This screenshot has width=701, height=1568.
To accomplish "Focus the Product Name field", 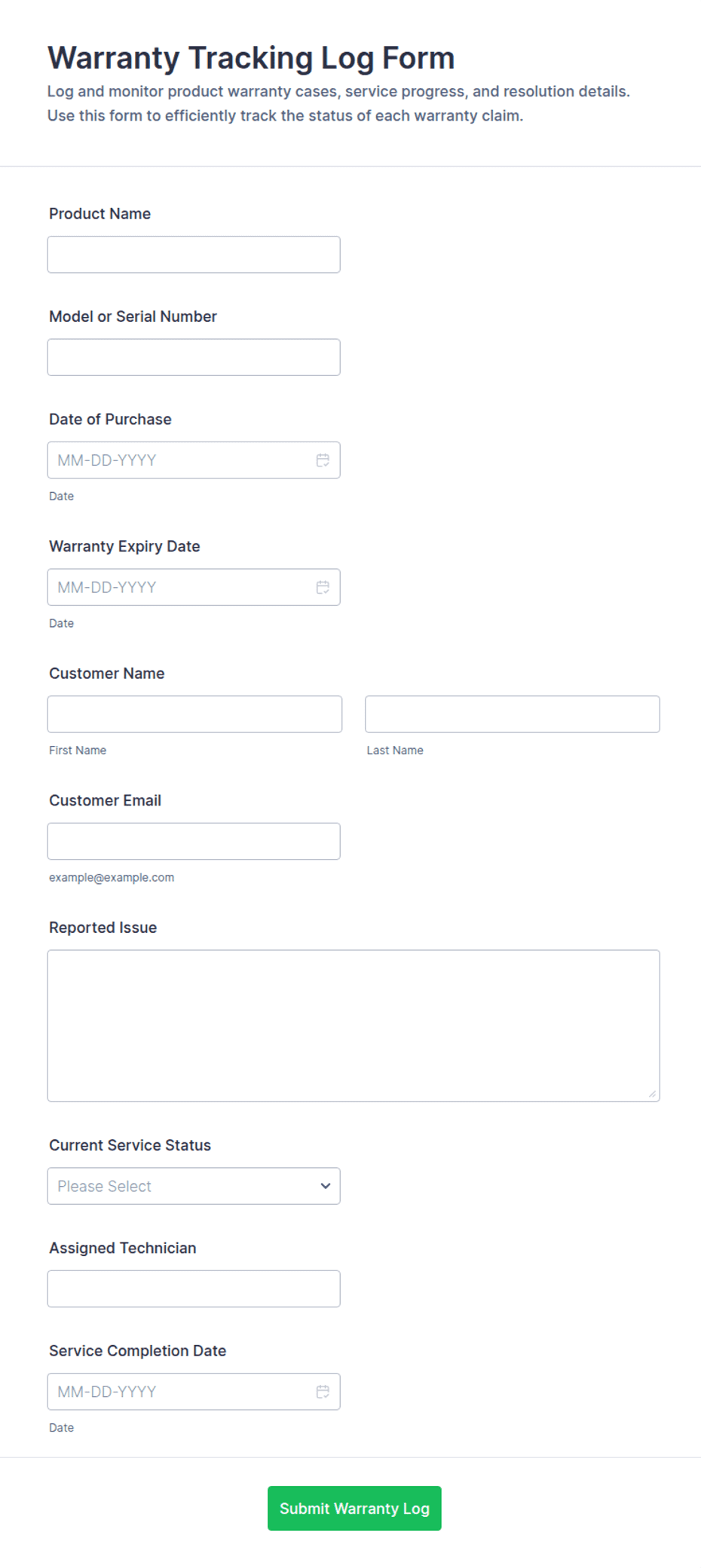I will pyautogui.click(x=194, y=255).
